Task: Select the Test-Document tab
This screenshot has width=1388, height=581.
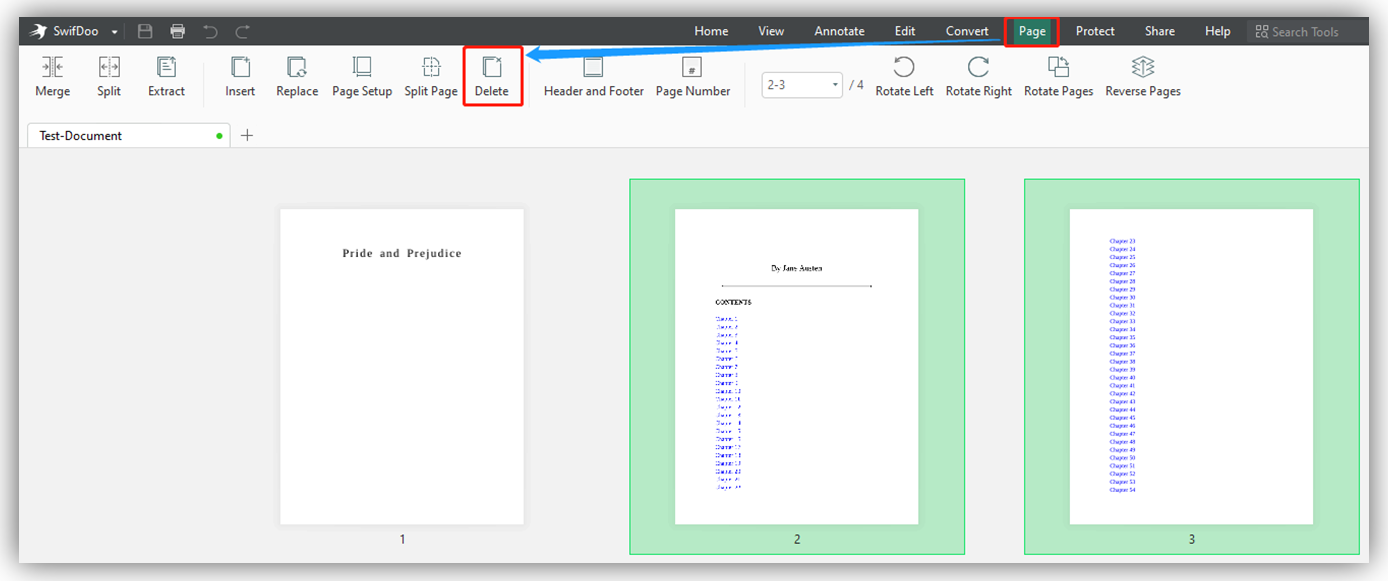Action: click(128, 135)
